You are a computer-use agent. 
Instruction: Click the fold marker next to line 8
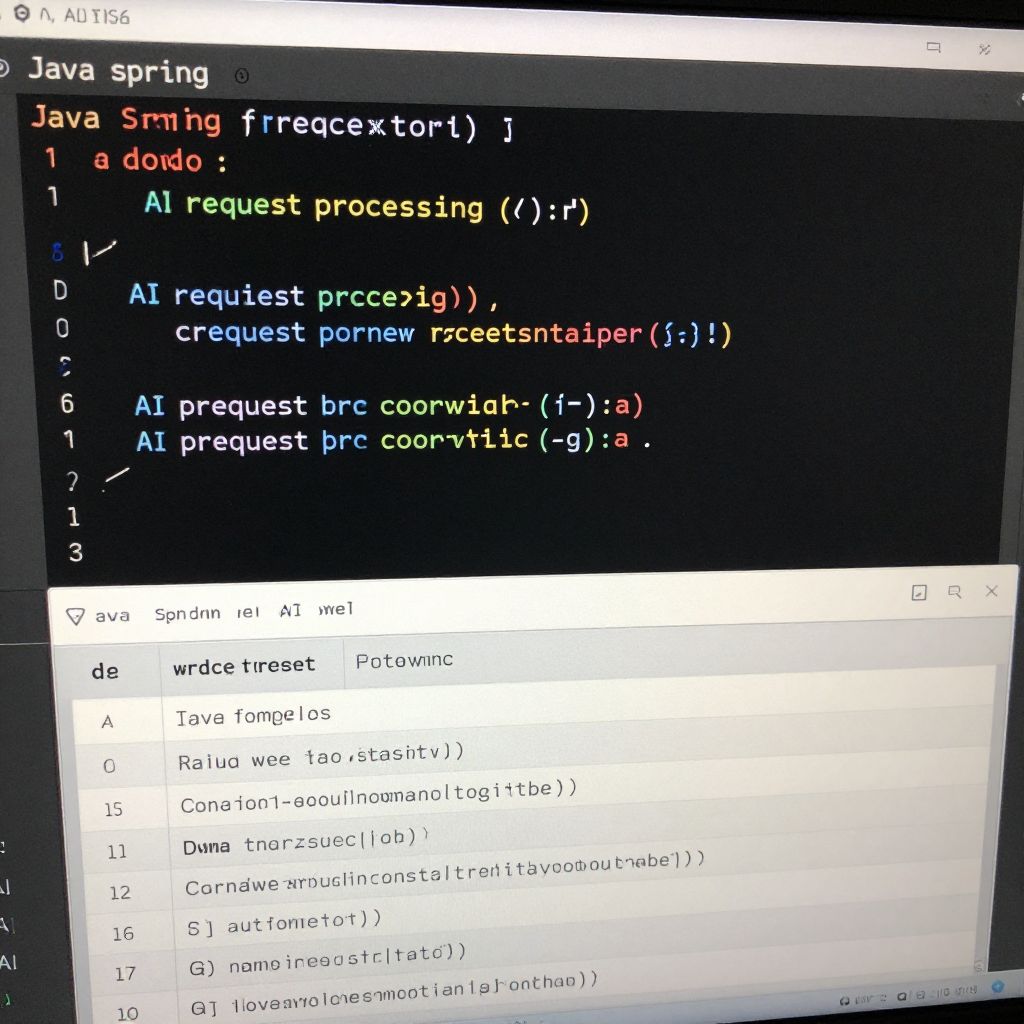tap(99, 251)
